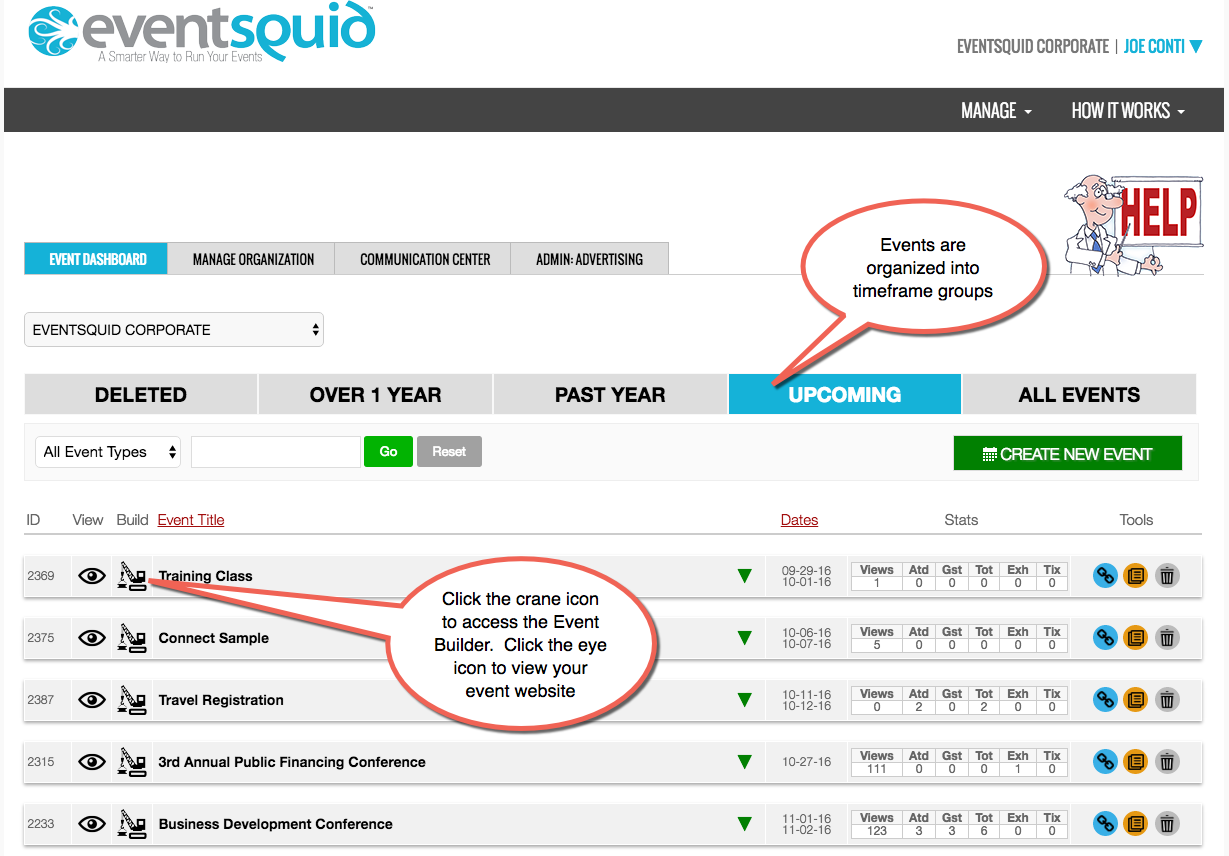Screen dimensions: 1229x856
Task: Delete Travel Registration with trash icon
Action: tap(1167, 700)
